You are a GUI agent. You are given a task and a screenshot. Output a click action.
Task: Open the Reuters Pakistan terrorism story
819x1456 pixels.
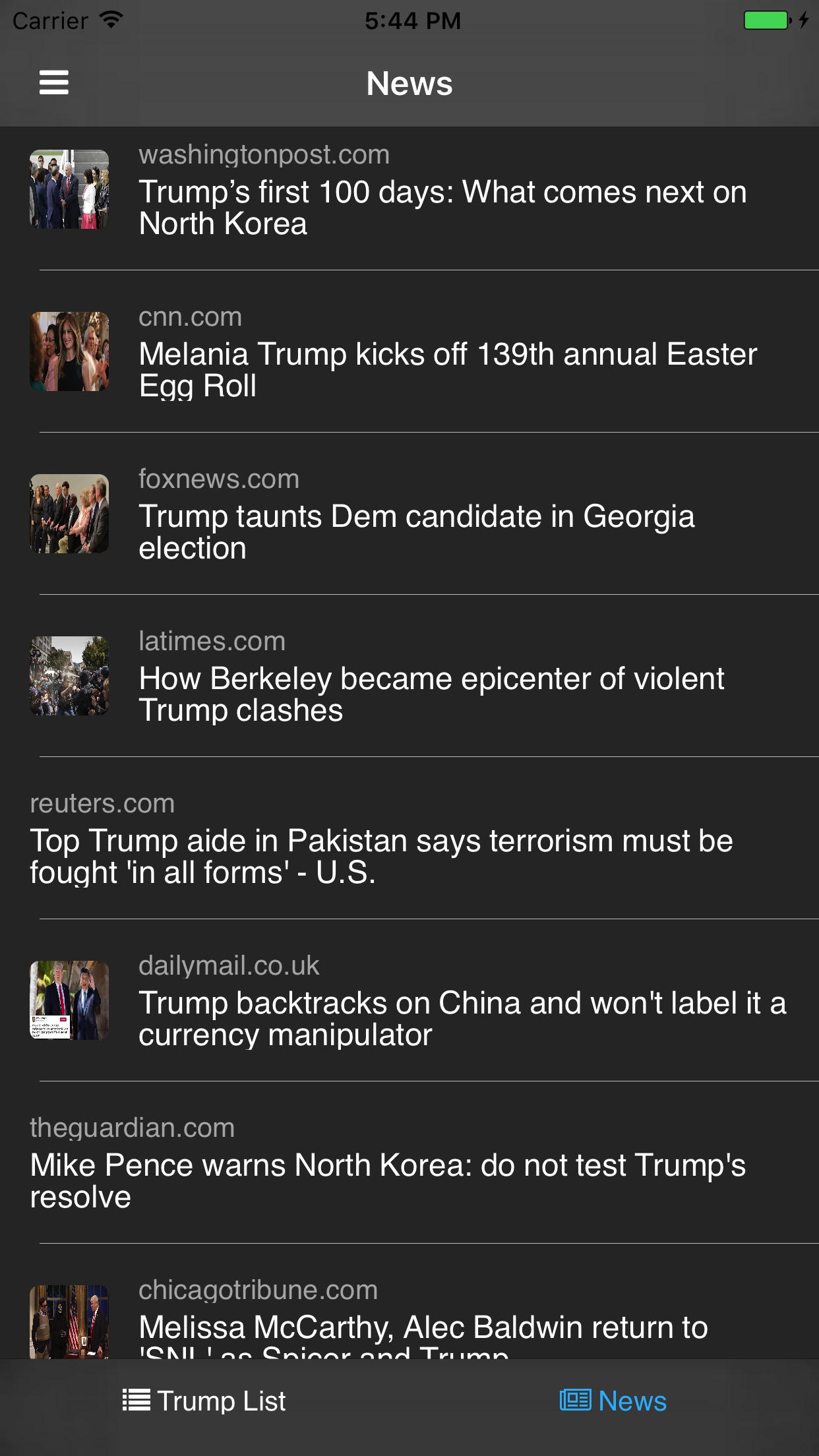point(381,857)
